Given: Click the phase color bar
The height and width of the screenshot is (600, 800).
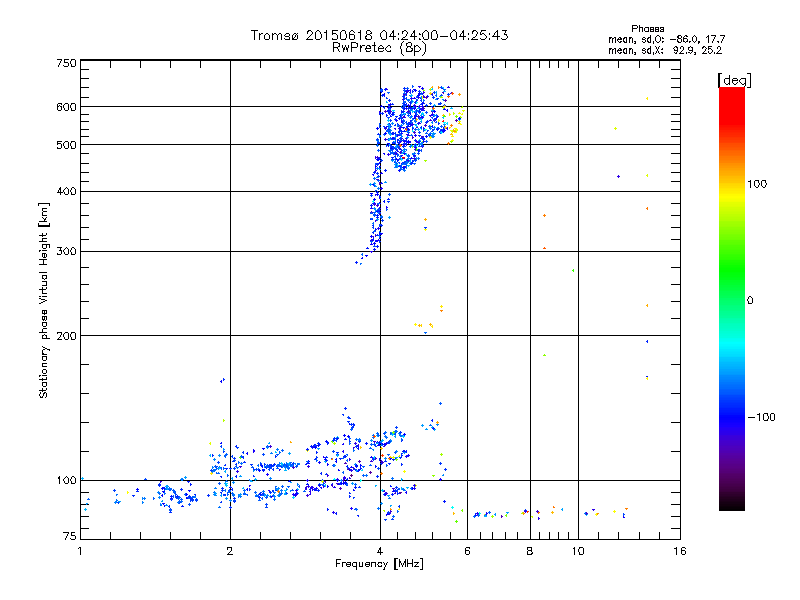Looking at the screenshot, I should pos(732,299).
